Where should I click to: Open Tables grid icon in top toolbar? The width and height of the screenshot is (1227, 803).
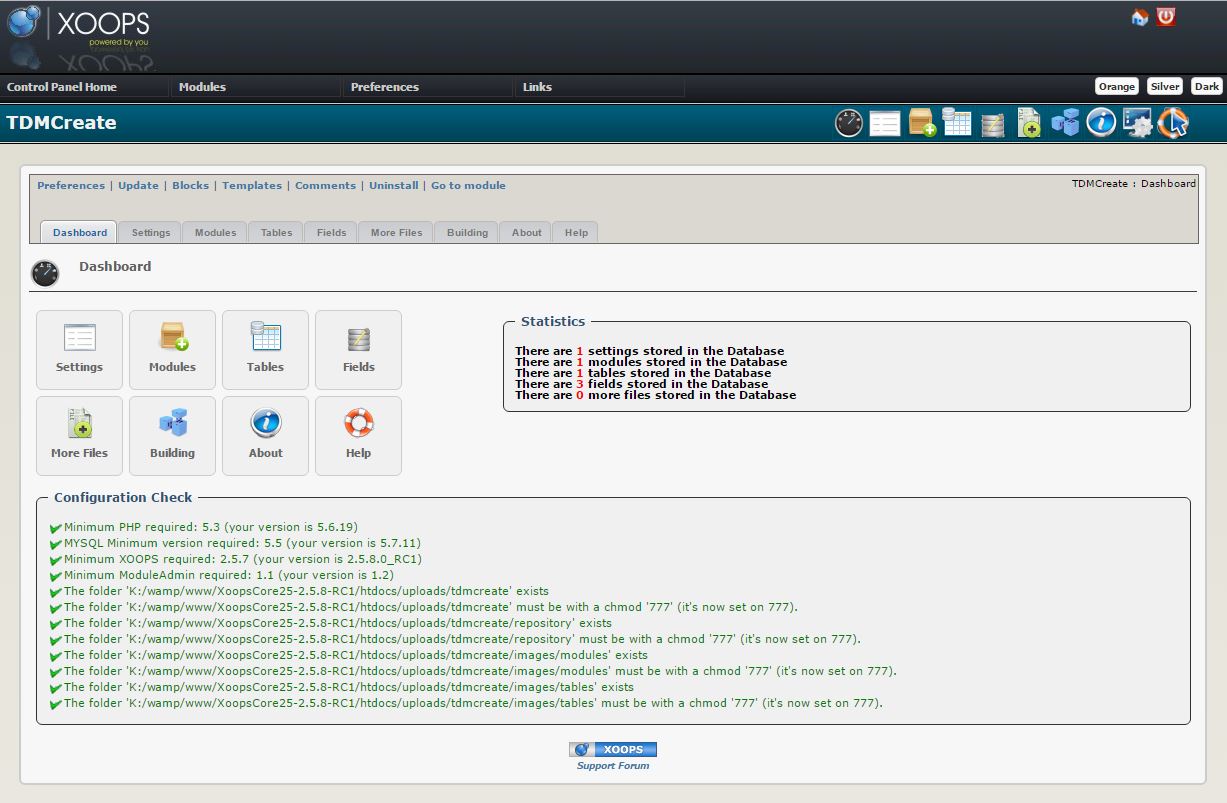pos(957,122)
